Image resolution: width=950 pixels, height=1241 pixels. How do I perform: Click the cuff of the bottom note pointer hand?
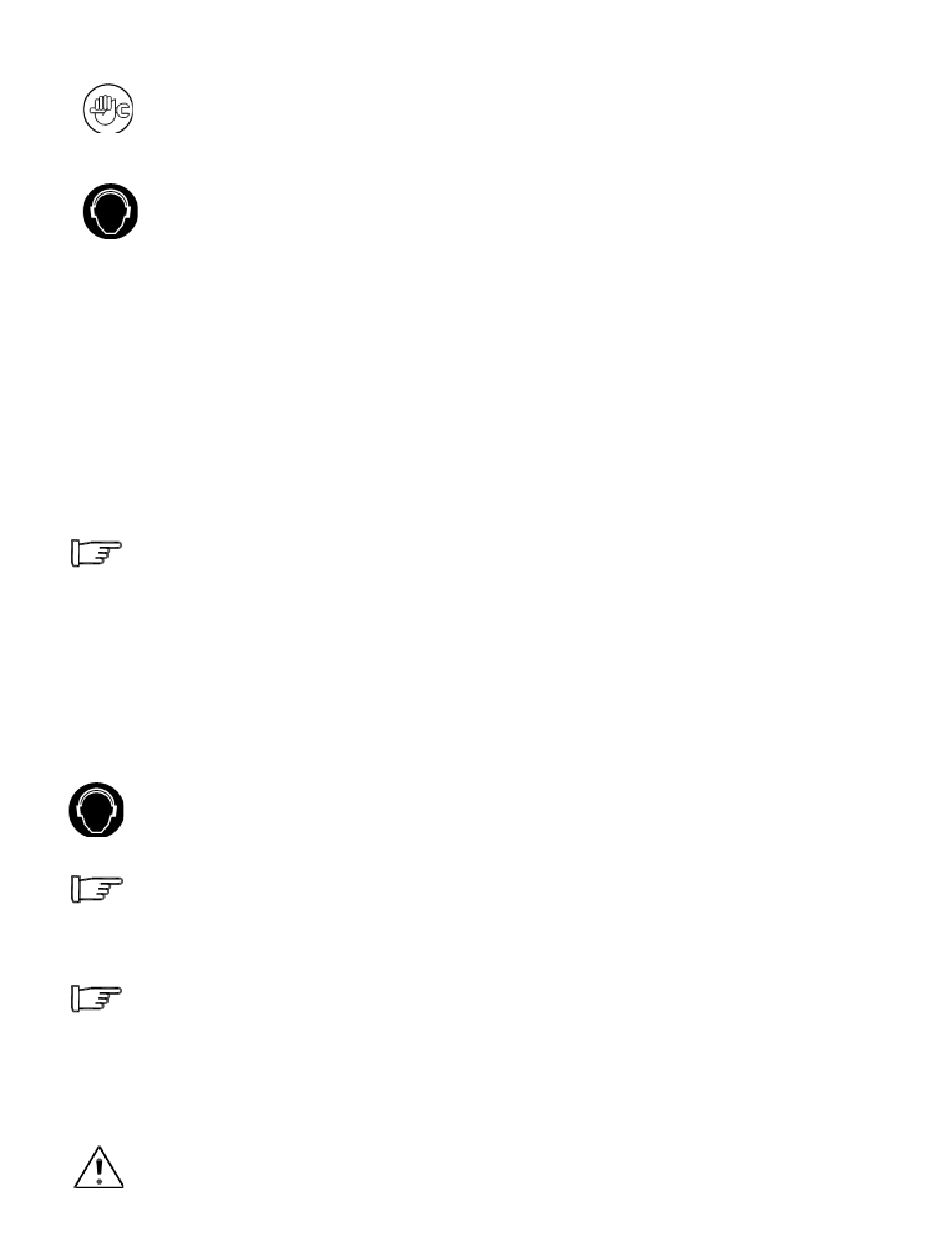tap(75, 999)
